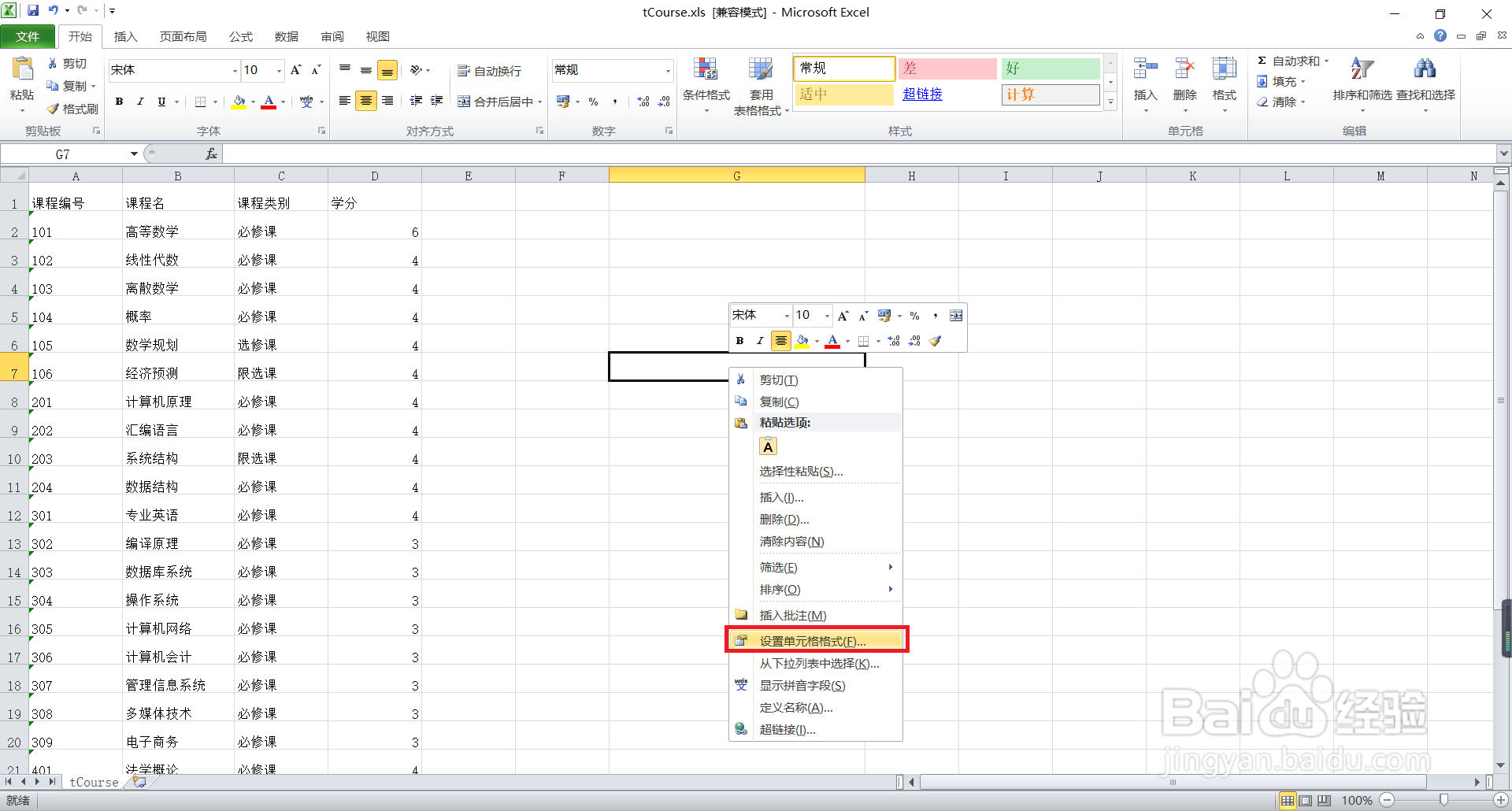
Task: Click the Save icon in quick access toolbar
Action: coord(33,11)
